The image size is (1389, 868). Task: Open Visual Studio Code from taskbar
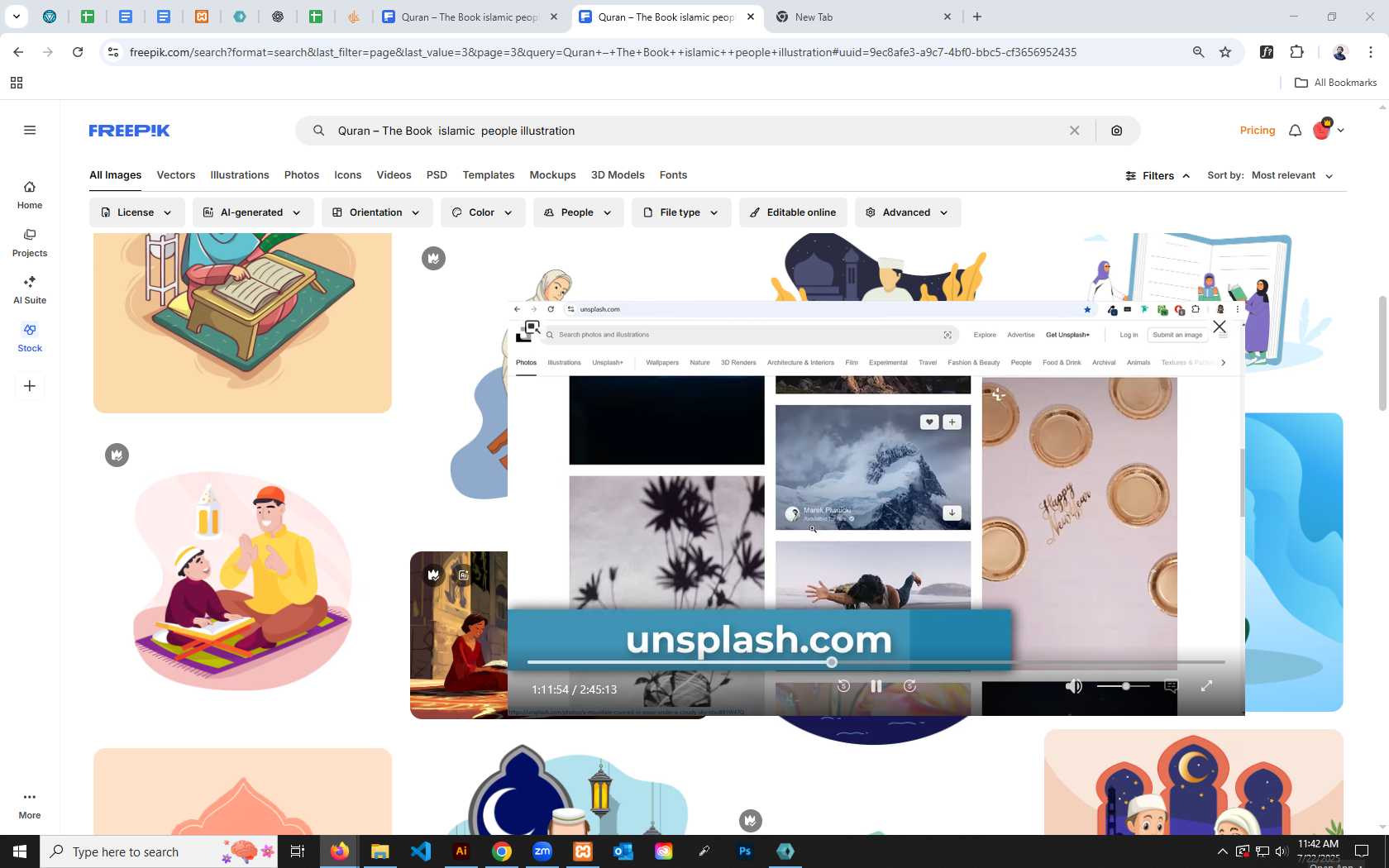[421, 851]
